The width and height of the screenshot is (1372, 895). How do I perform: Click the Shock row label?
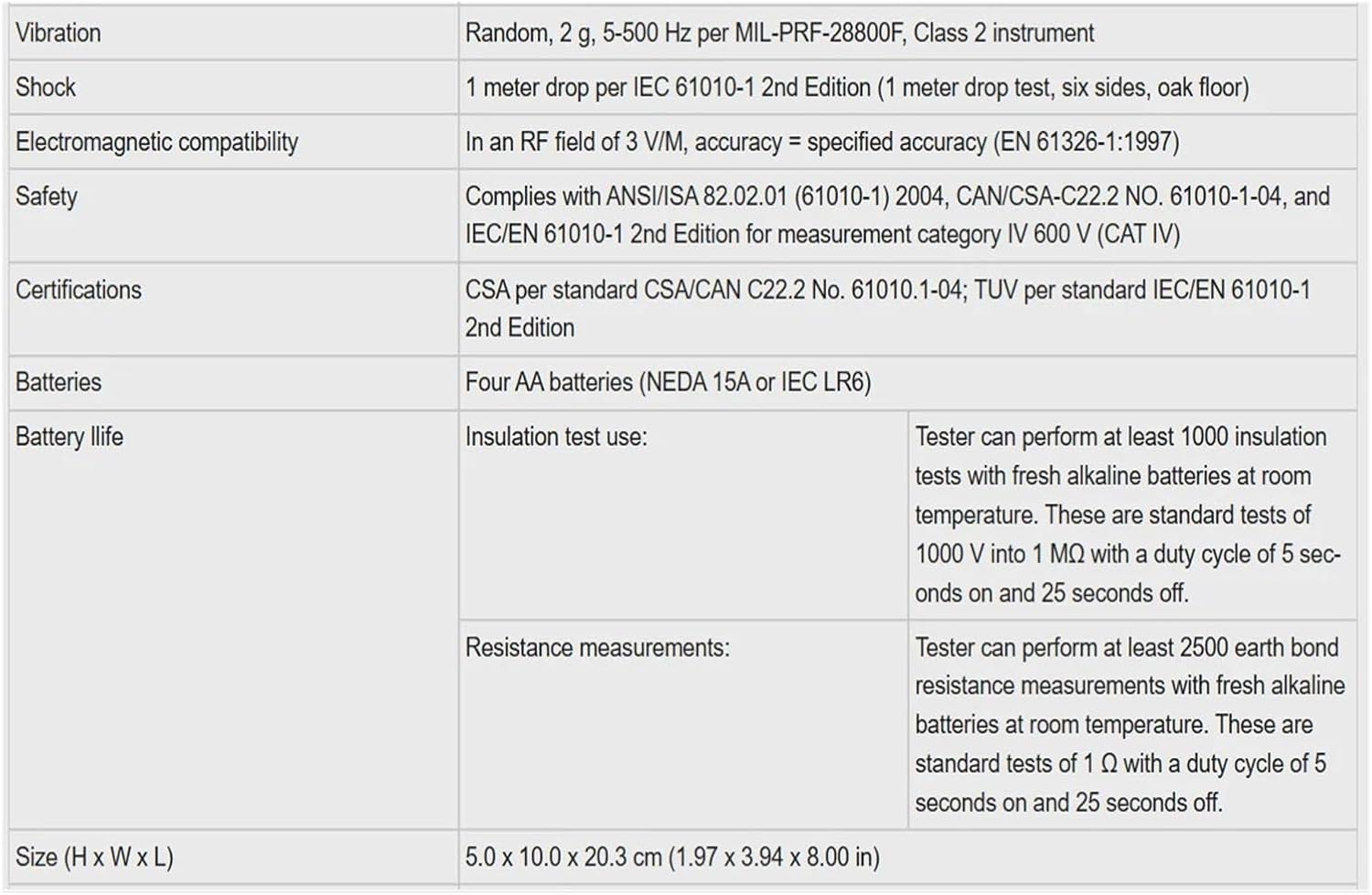click(x=46, y=88)
